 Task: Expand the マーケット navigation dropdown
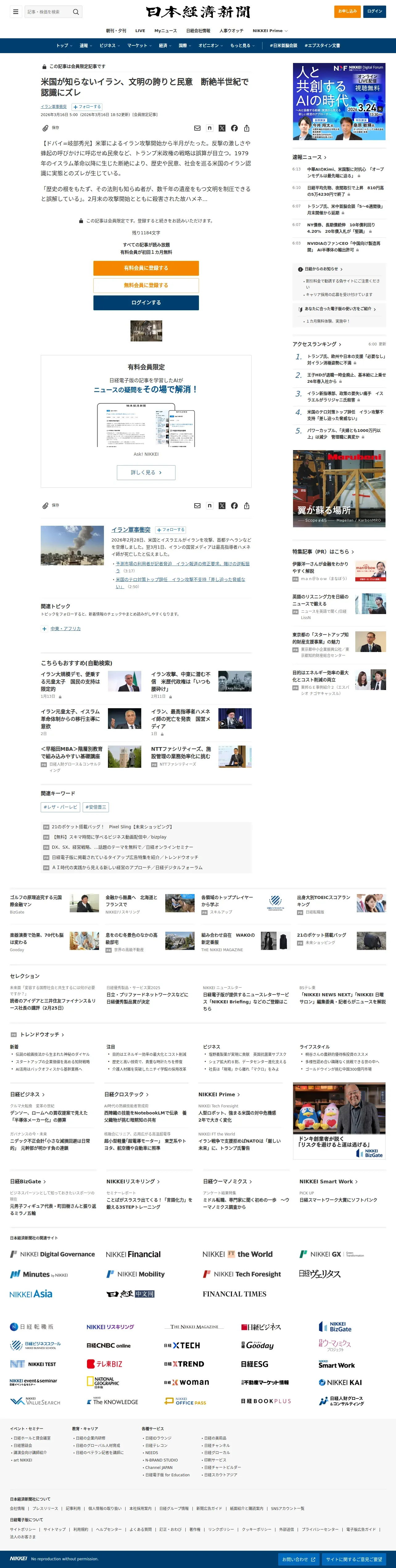point(139,46)
